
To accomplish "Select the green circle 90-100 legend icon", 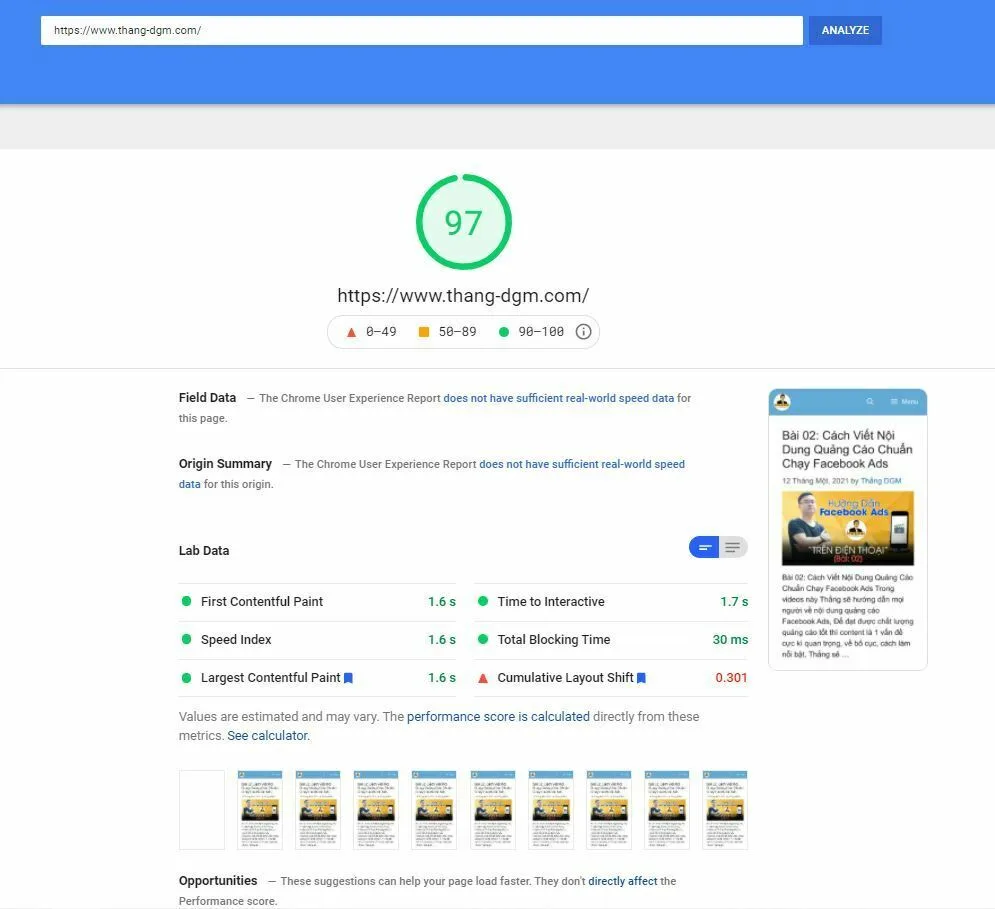I will (504, 332).
